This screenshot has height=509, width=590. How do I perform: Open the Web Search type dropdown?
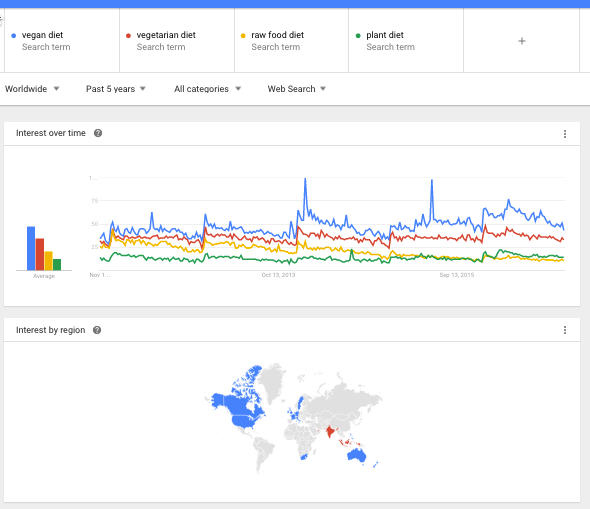pos(297,89)
